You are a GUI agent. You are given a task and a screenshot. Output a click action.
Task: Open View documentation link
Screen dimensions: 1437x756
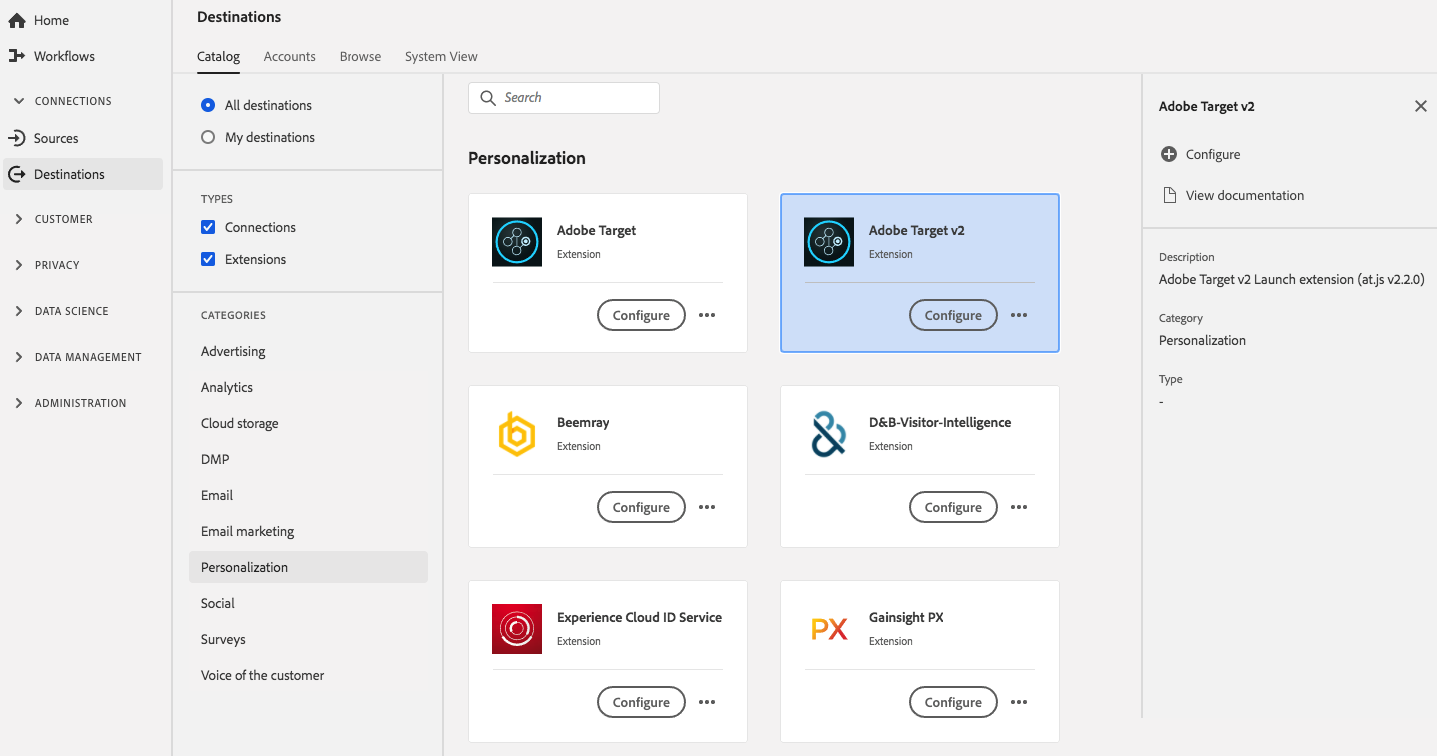(1244, 195)
